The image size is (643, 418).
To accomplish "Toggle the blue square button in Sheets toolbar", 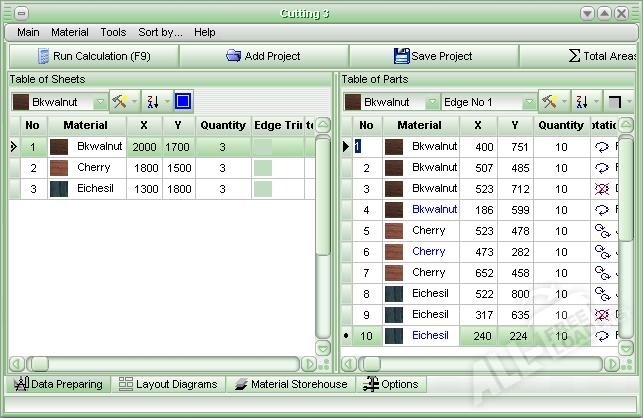I will click(183, 102).
